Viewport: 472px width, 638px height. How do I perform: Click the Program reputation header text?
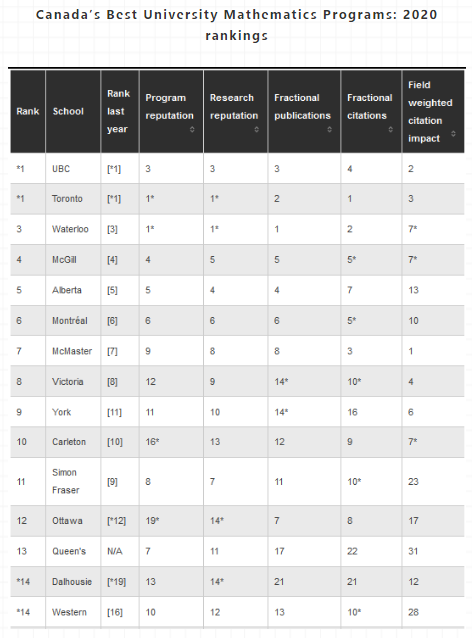click(x=169, y=107)
